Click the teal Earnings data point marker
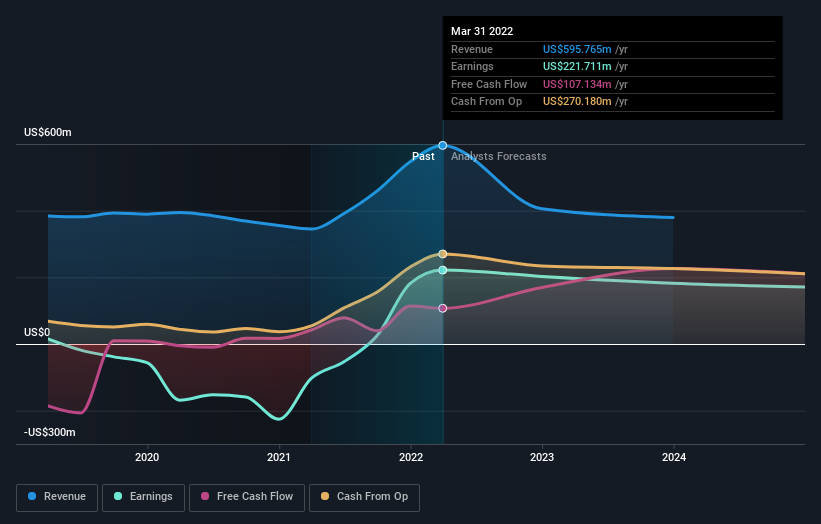This screenshot has width=821, height=524. 443,270
